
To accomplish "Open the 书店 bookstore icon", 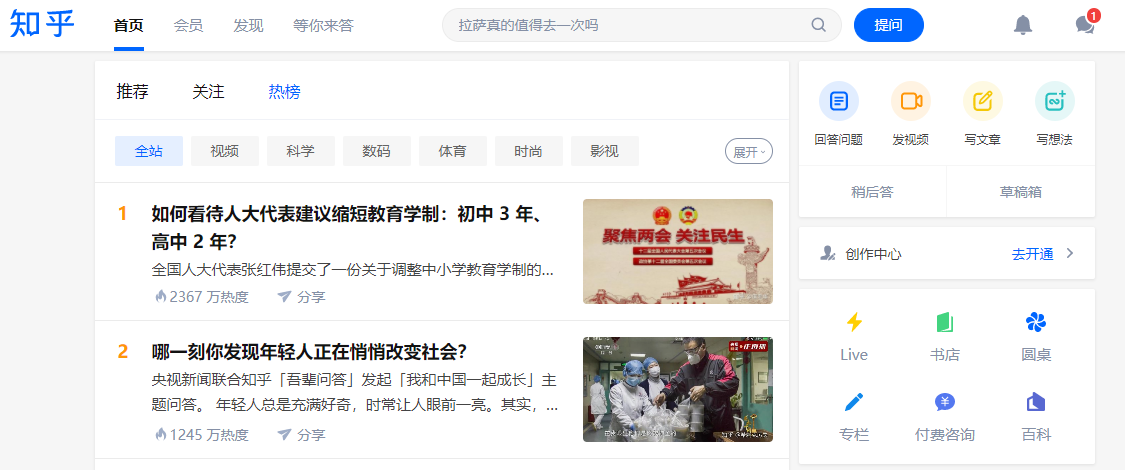I will (x=945, y=322).
